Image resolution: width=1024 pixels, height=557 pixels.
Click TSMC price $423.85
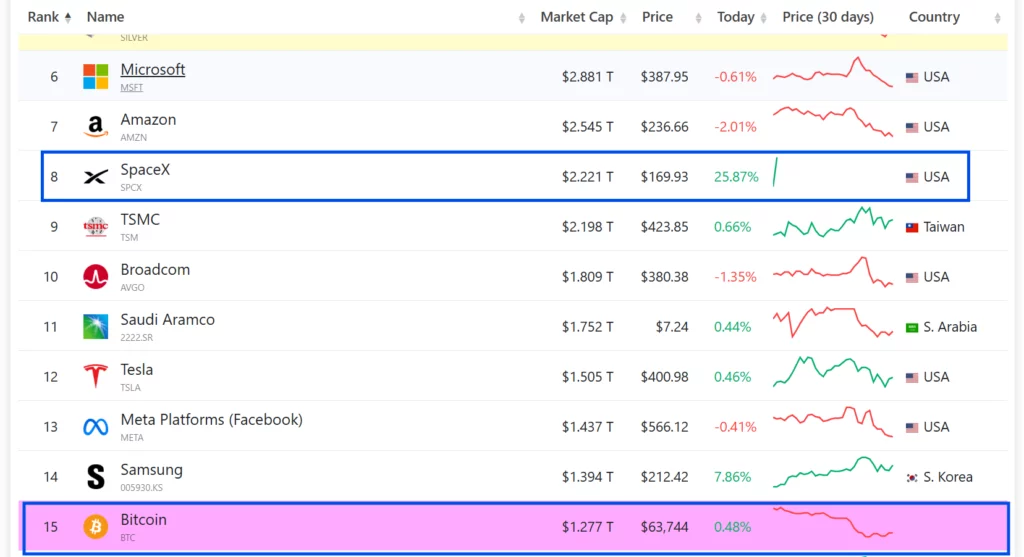664,227
